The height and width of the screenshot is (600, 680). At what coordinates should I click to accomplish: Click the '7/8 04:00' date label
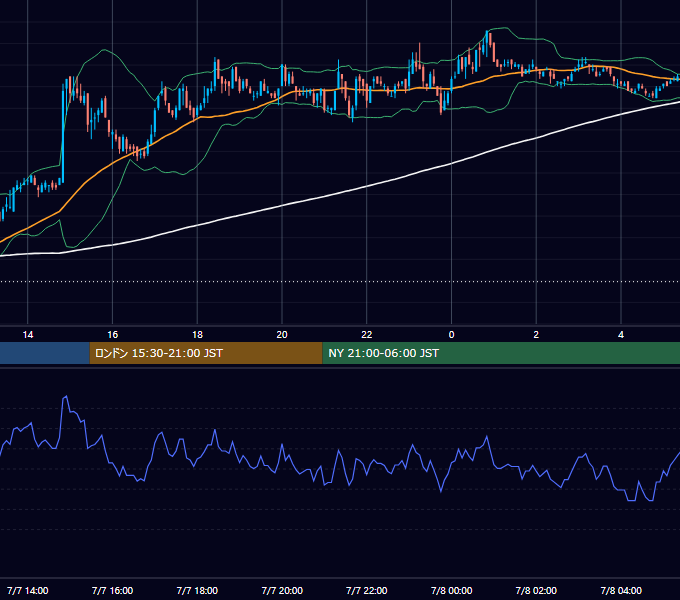coord(621,590)
